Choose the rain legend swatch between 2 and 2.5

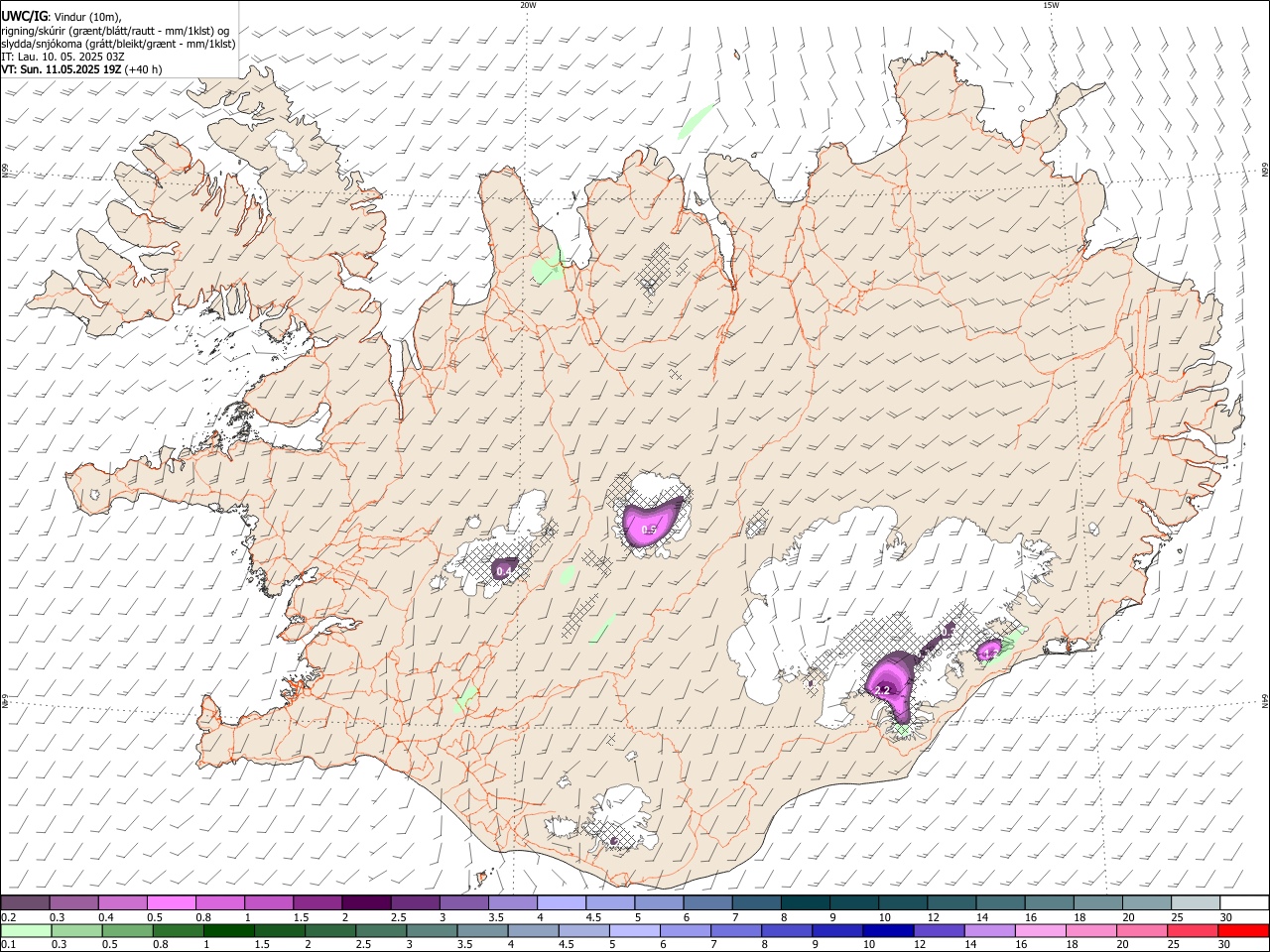[x=330, y=930]
